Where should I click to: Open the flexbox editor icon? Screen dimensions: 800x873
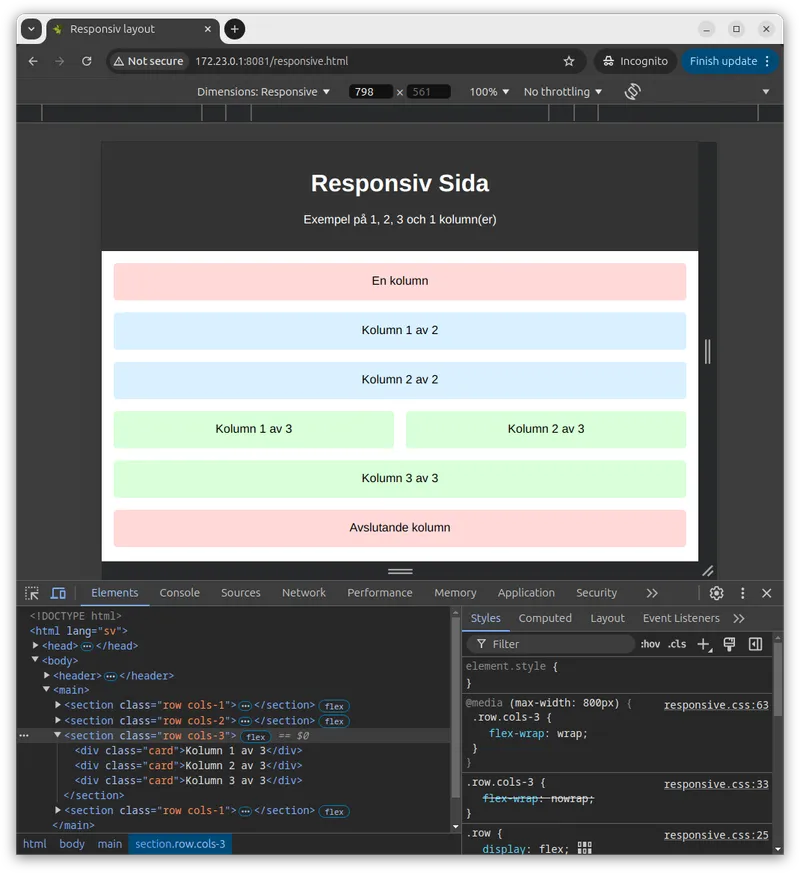coord(585,848)
